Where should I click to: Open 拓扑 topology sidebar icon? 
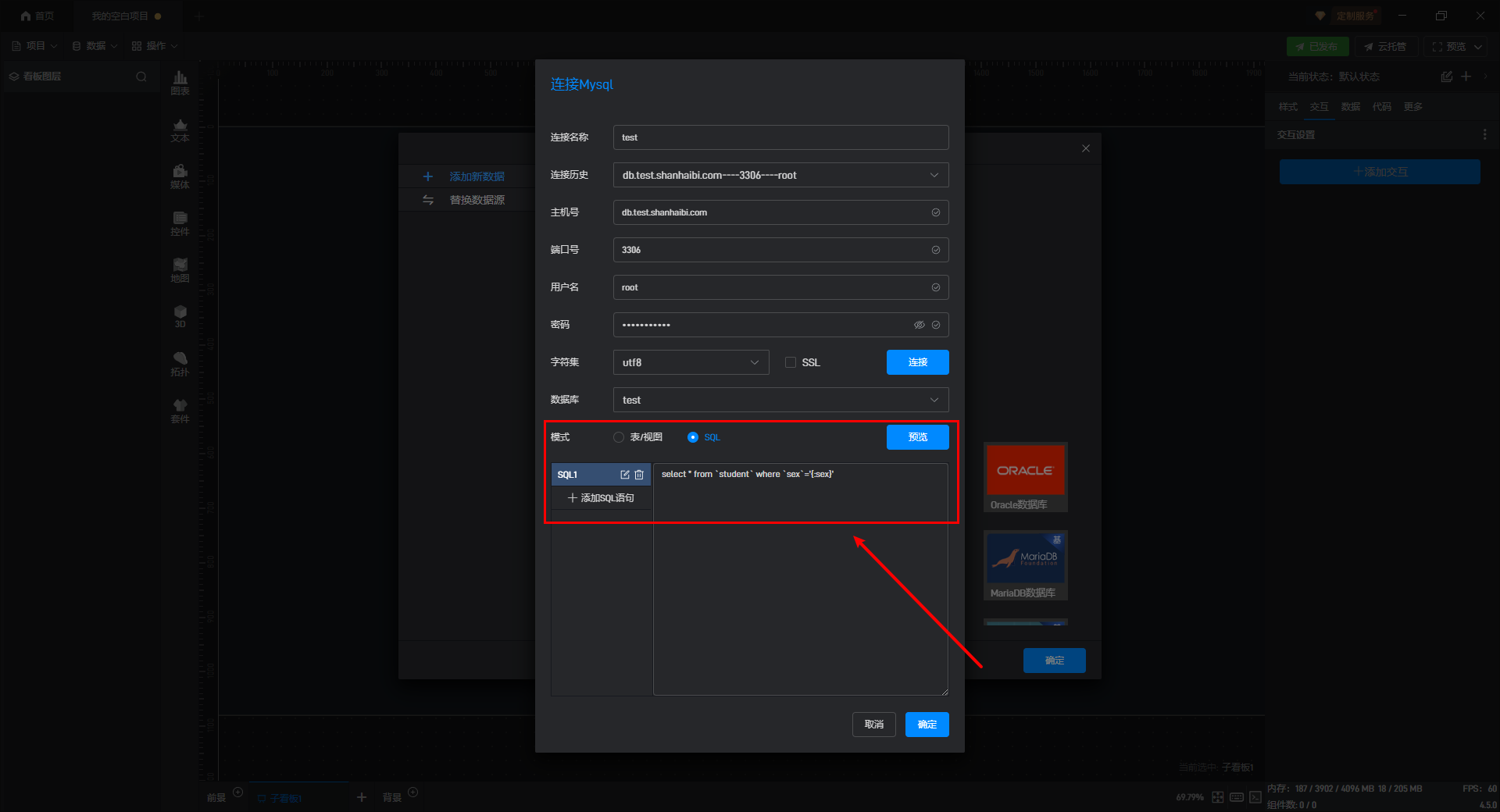180,364
